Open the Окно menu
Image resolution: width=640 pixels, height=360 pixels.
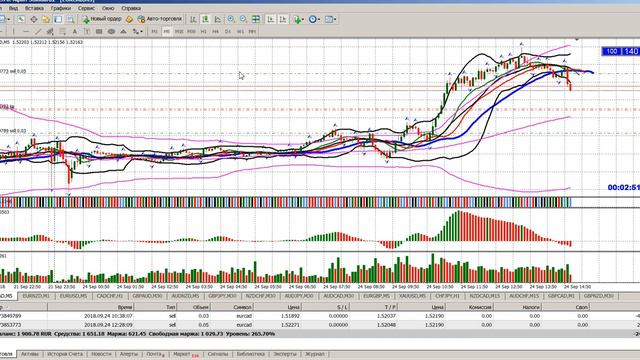108,8
